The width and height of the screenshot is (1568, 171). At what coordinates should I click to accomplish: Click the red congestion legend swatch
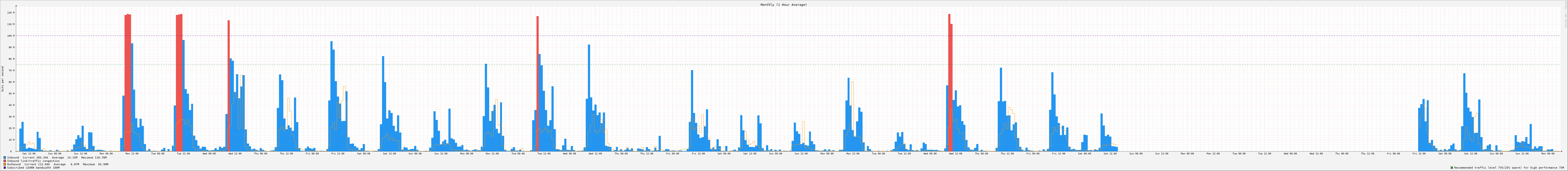pyautogui.click(x=5, y=161)
